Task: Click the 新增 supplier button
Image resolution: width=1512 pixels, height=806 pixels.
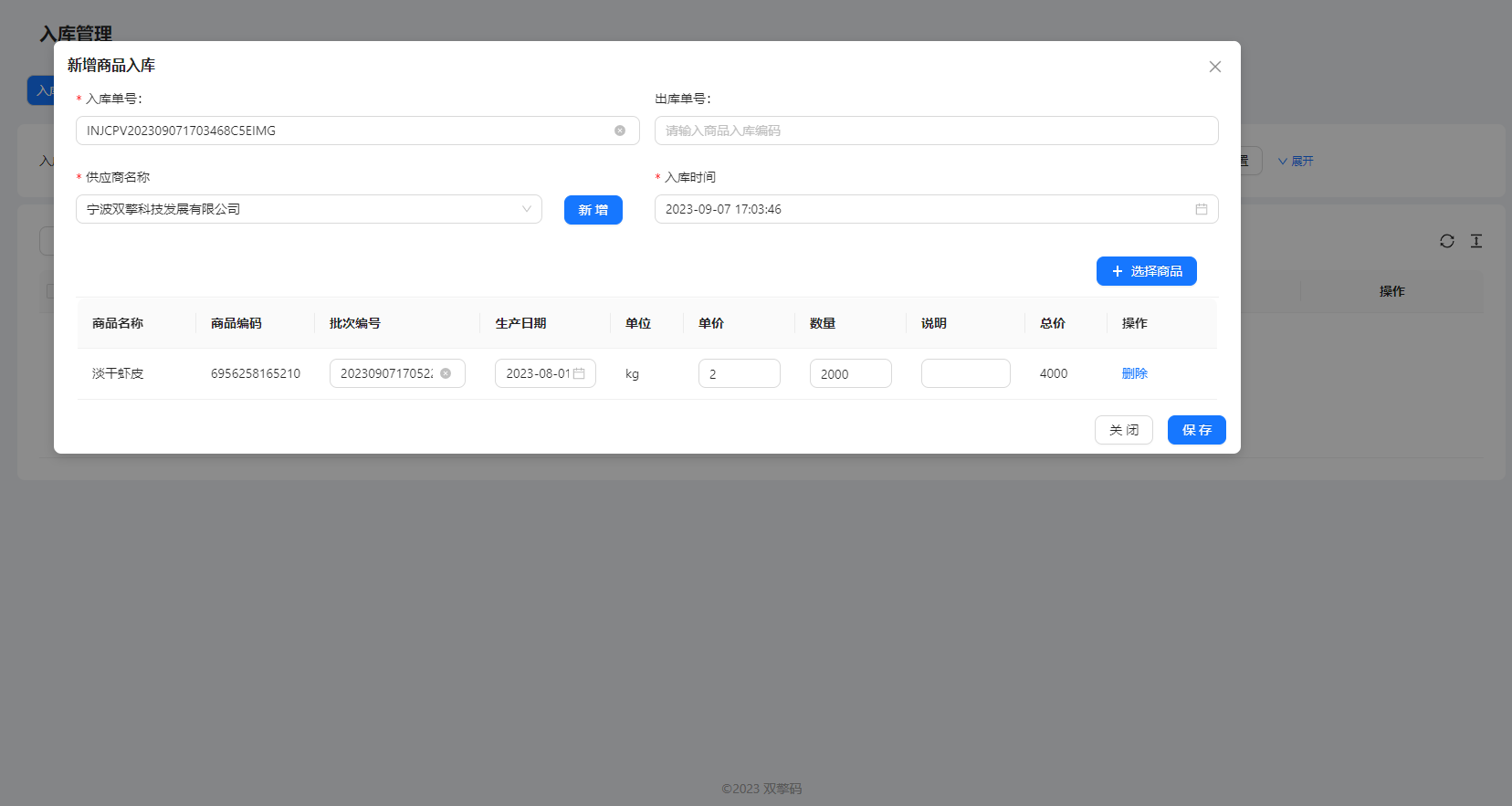Action: pyautogui.click(x=593, y=210)
